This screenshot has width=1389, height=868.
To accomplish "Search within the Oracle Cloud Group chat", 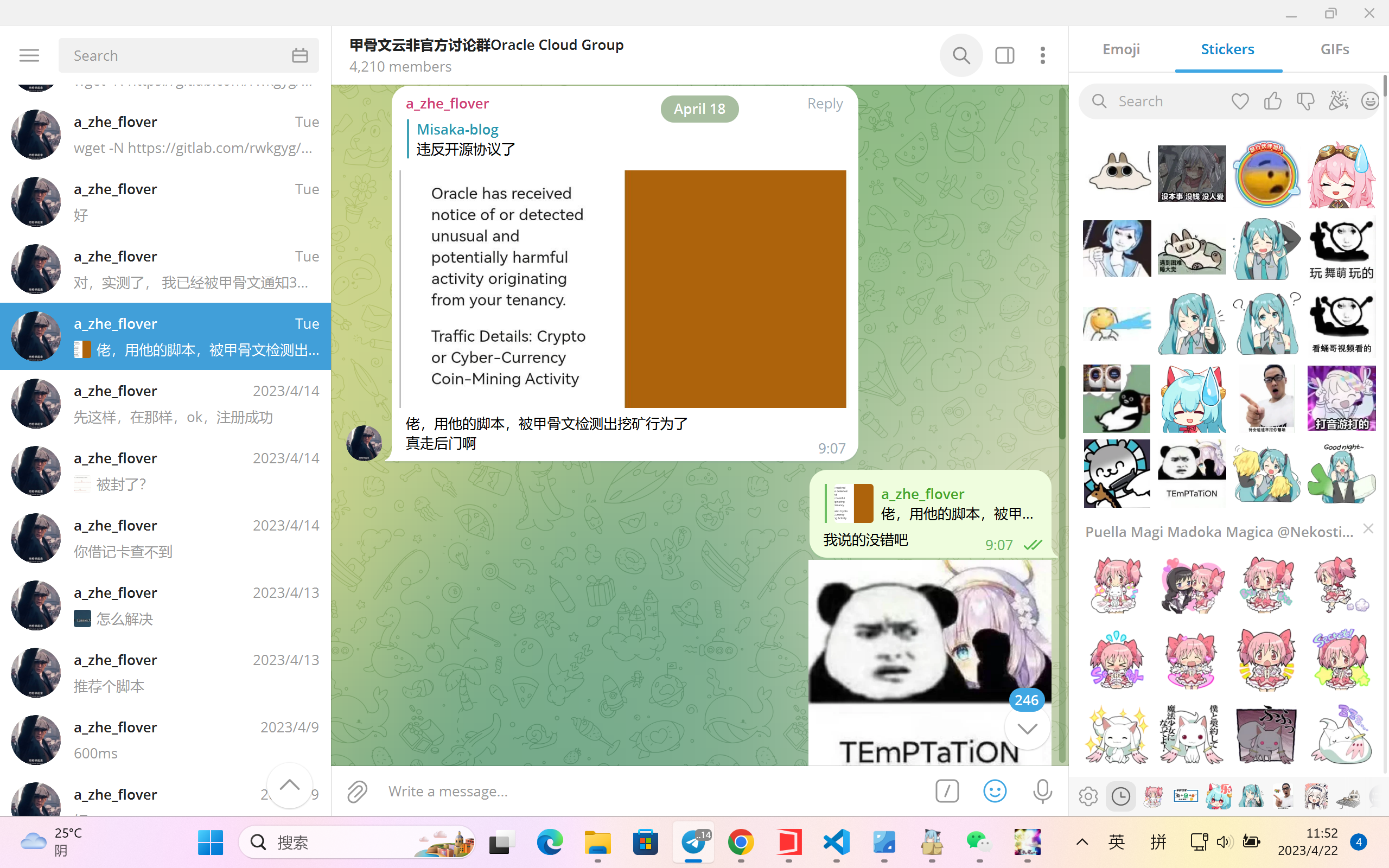I will 961,55.
